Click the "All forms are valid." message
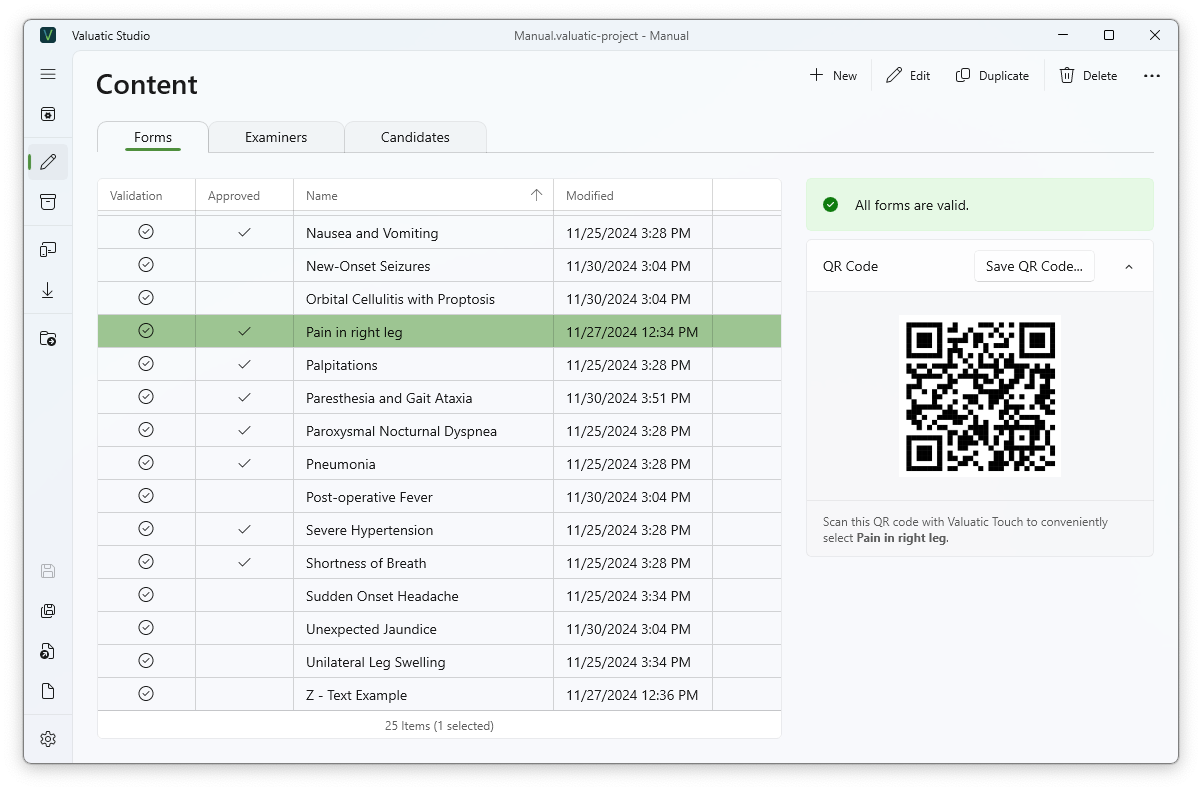Screen dimensions: 1202x791 pyautogui.click(x=912, y=205)
